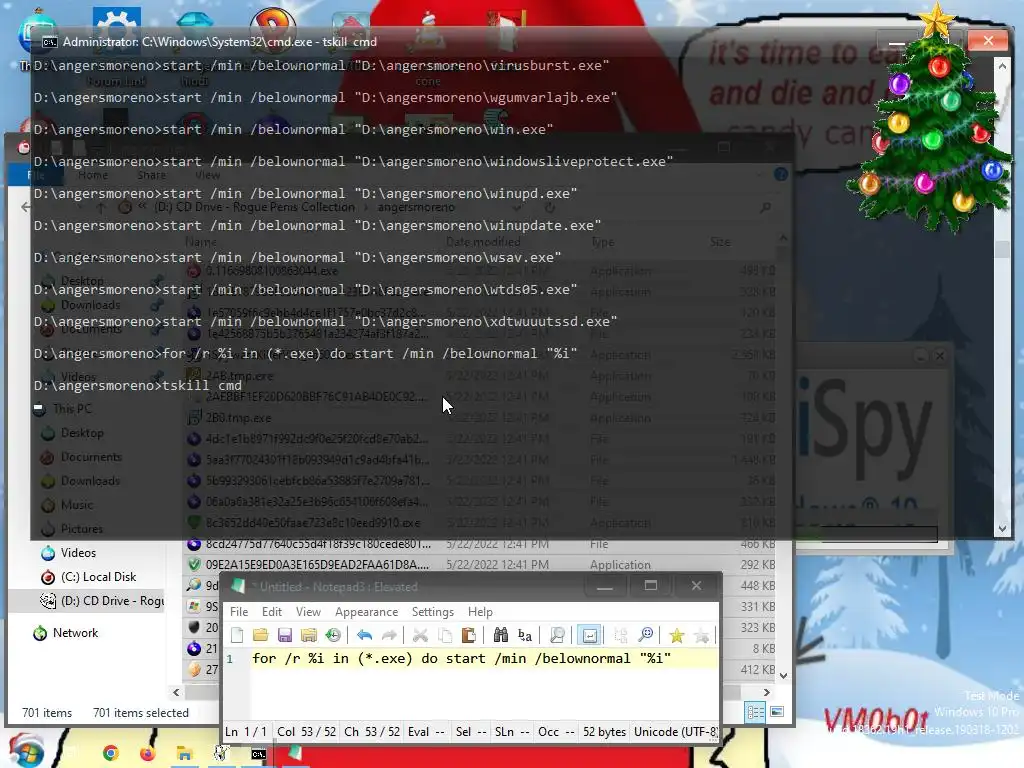Screen dimensions: 1024x768
Task: Click the cmd window title bar icon
Action: coord(50,42)
